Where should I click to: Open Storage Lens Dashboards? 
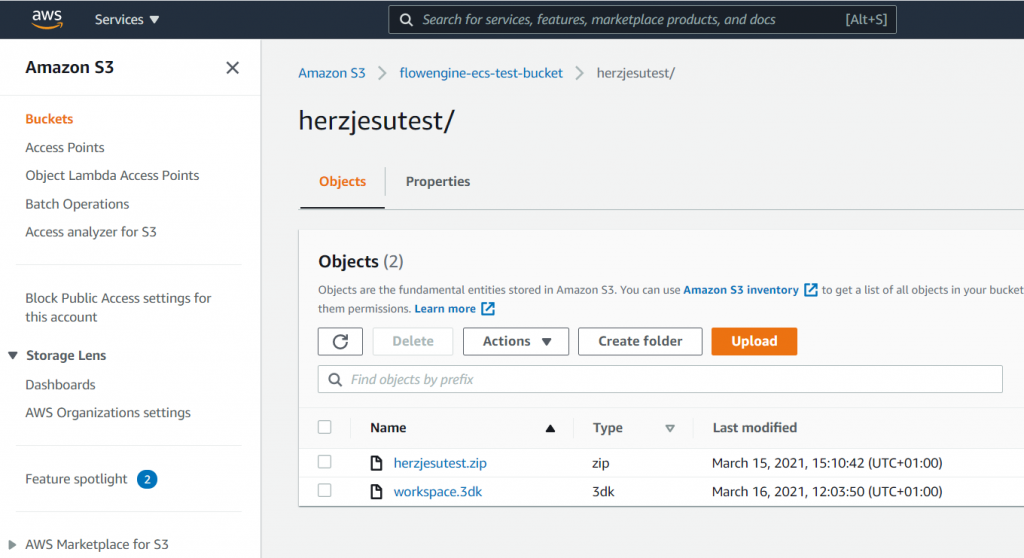point(60,385)
